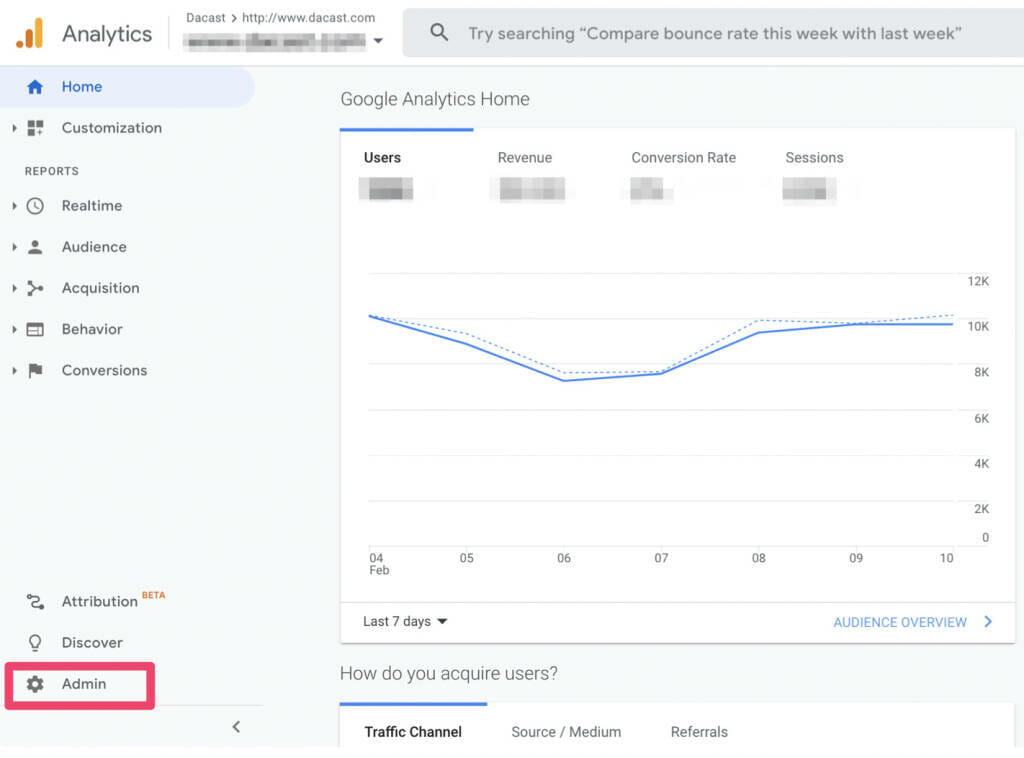Open the Admin settings
Image resolution: width=1024 pixels, height=758 pixels.
84,684
